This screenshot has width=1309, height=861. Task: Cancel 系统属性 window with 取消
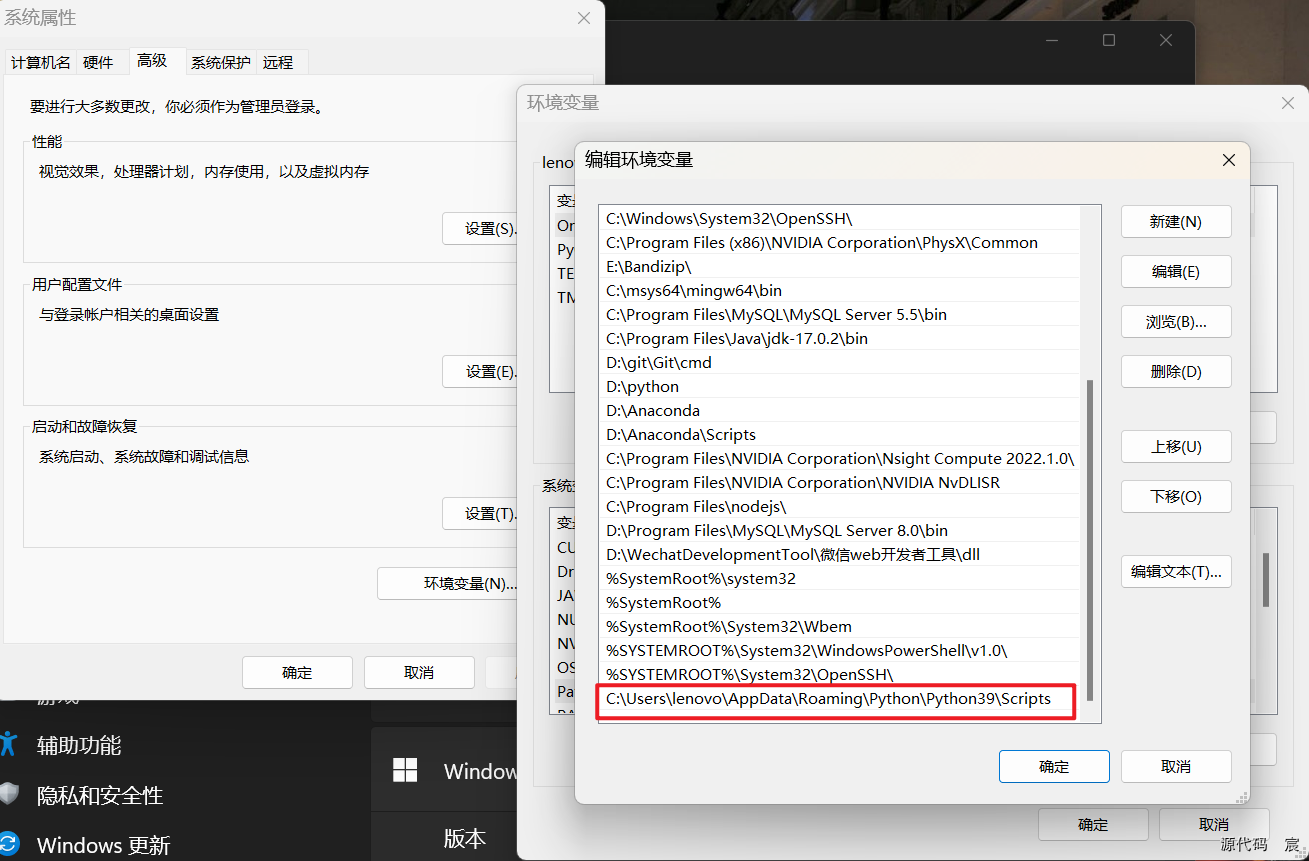[419, 672]
